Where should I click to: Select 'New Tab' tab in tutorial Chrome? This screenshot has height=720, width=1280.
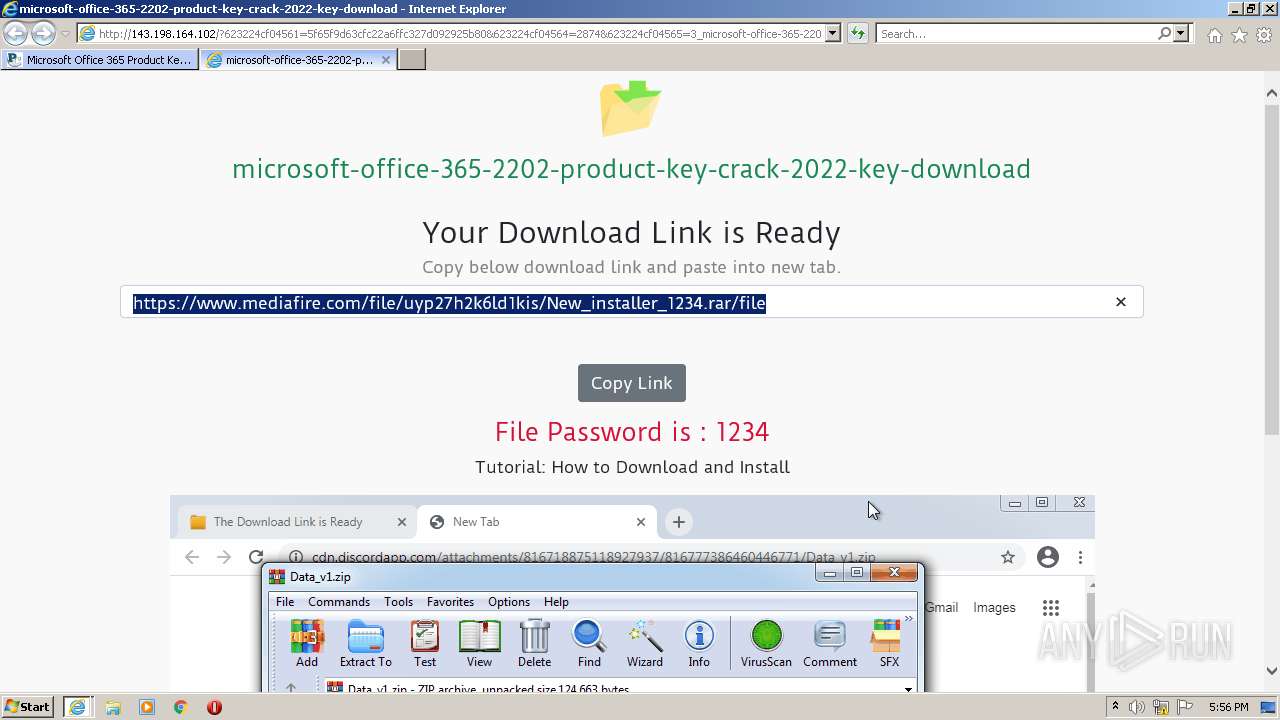(x=538, y=522)
